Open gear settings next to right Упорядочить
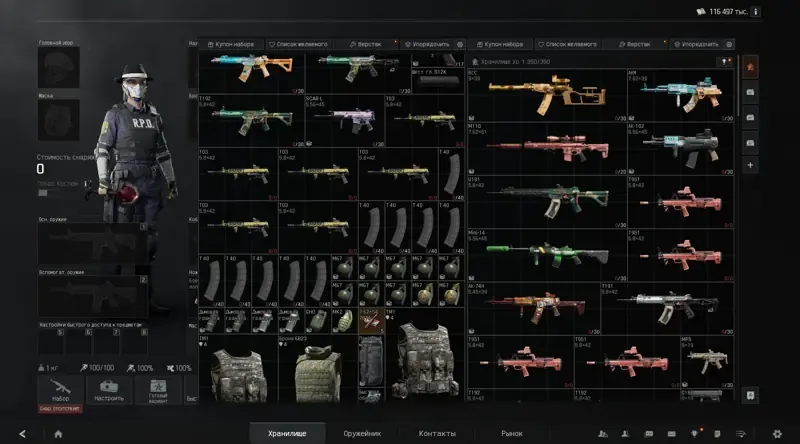The height and width of the screenshot is (444, 800). click(x=729, y=44)
